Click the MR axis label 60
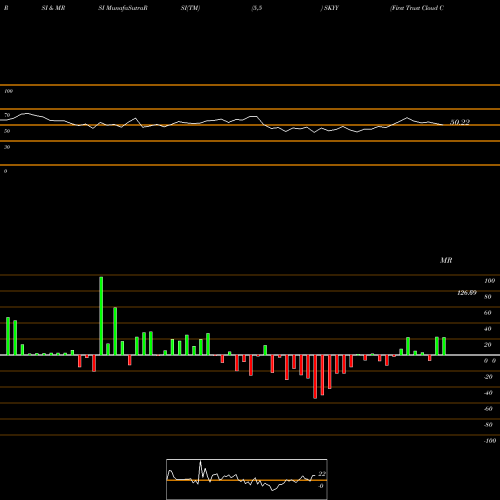Screen dimensions: 500x500 pyautogui.click(x=488, y=313)
